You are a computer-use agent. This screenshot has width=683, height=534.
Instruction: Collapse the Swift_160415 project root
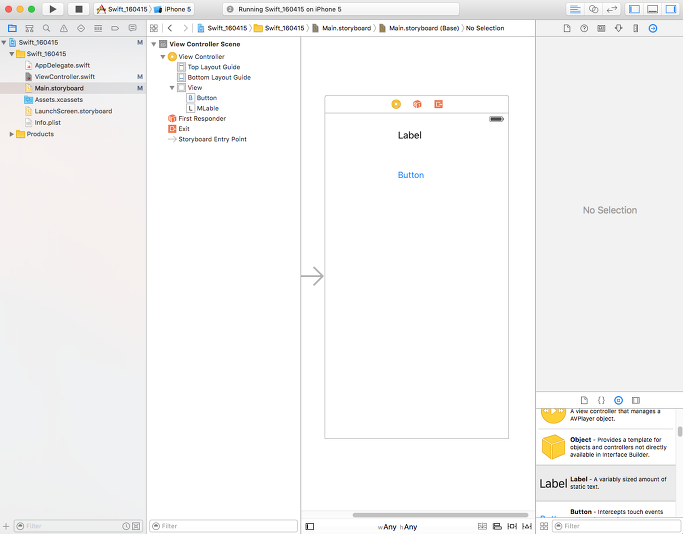point(4,43)
